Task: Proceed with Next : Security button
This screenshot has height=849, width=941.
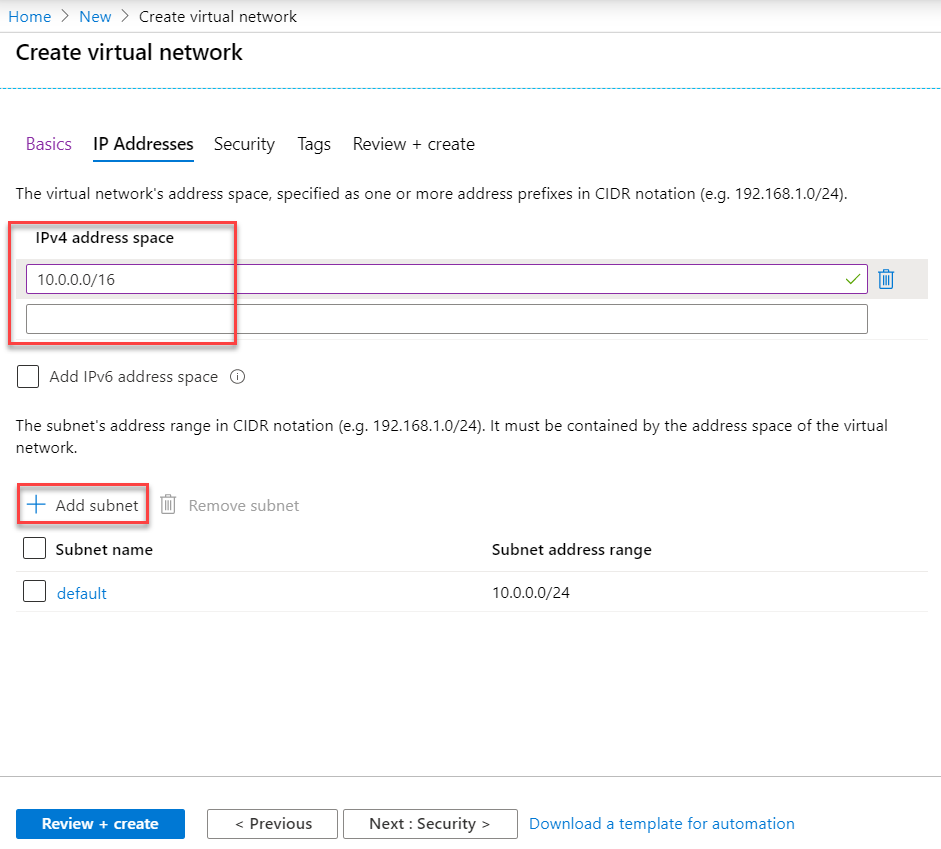Action: 430,824
